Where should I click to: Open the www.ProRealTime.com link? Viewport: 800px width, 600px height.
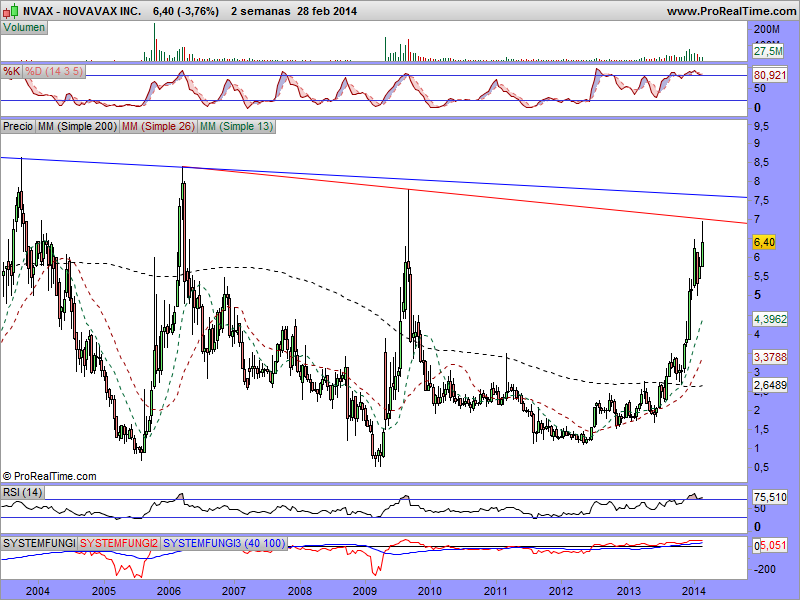tap(731, 11)
